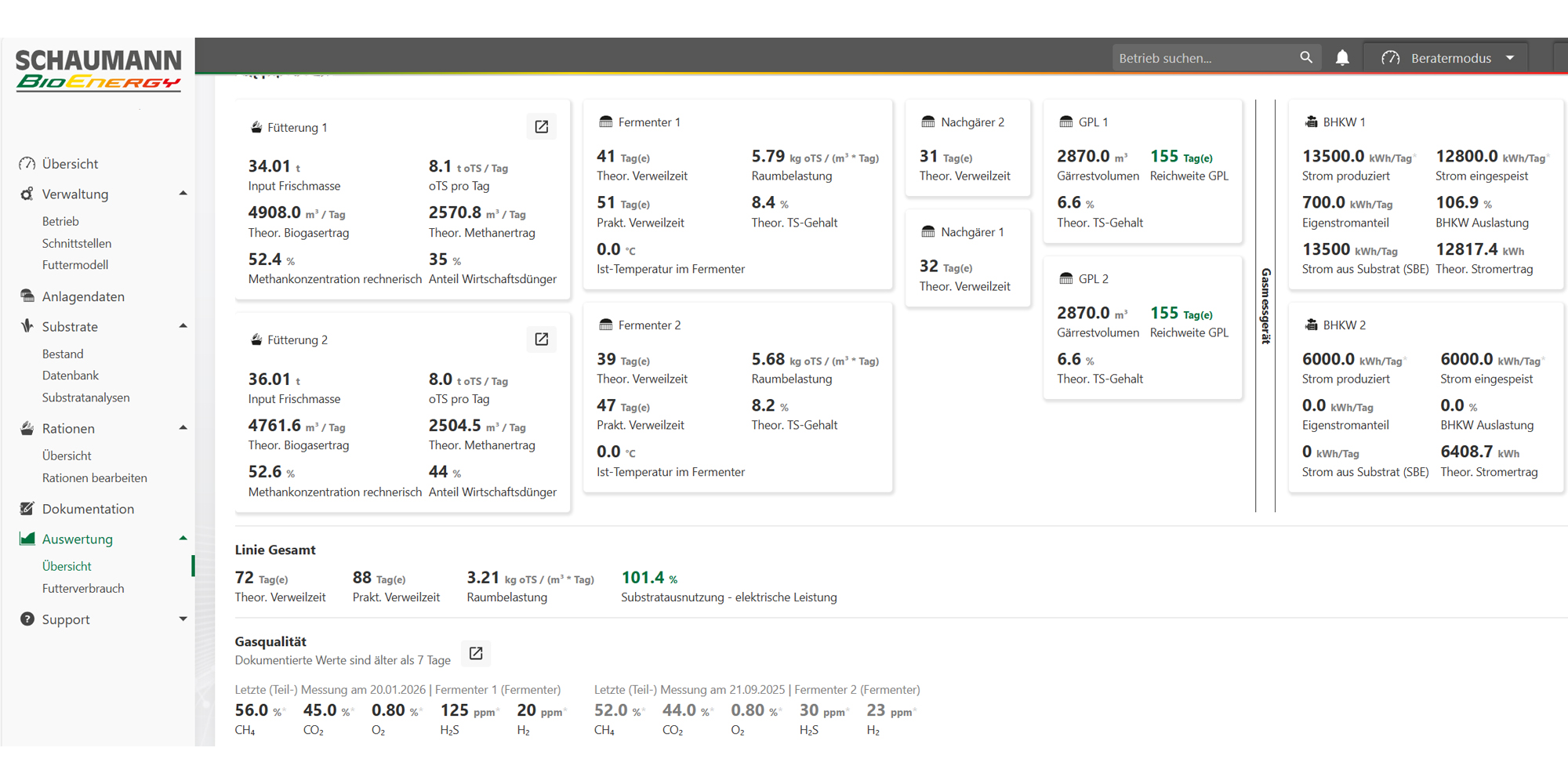Collapse the Rationen menu section
The height and width of the screenshot is (784, 1568).
[183, 428]
